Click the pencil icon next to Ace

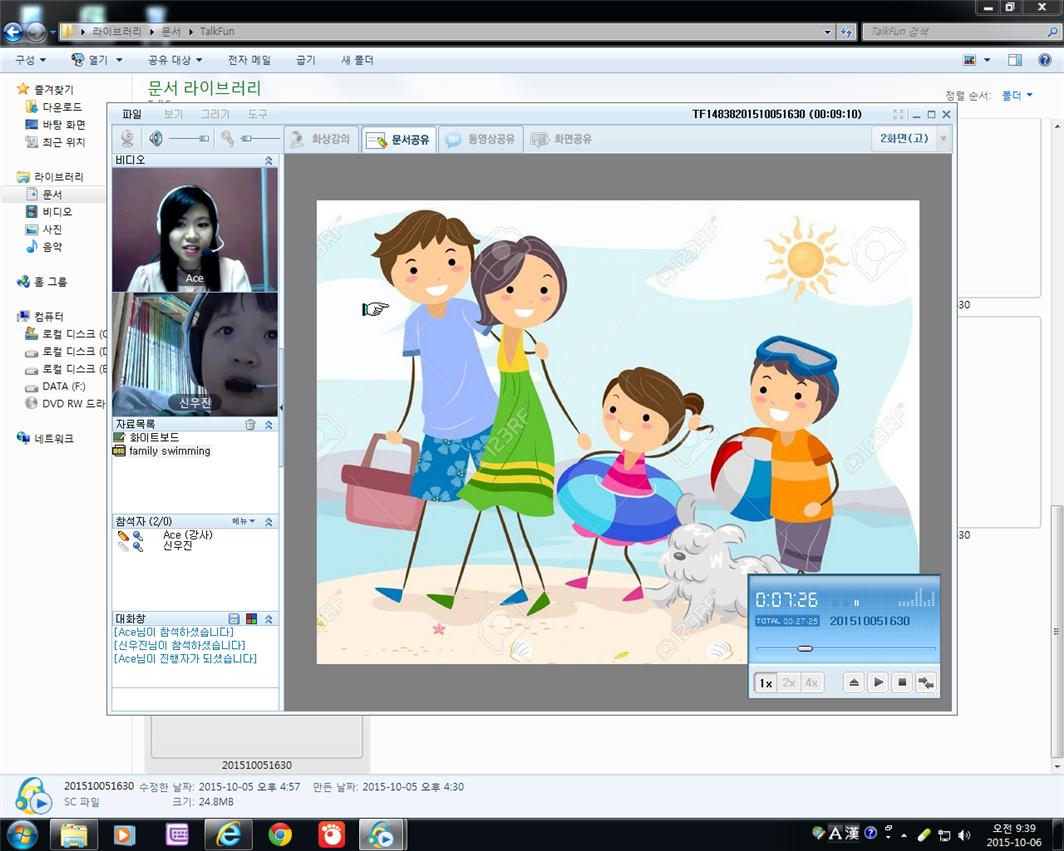coord(123,536)
